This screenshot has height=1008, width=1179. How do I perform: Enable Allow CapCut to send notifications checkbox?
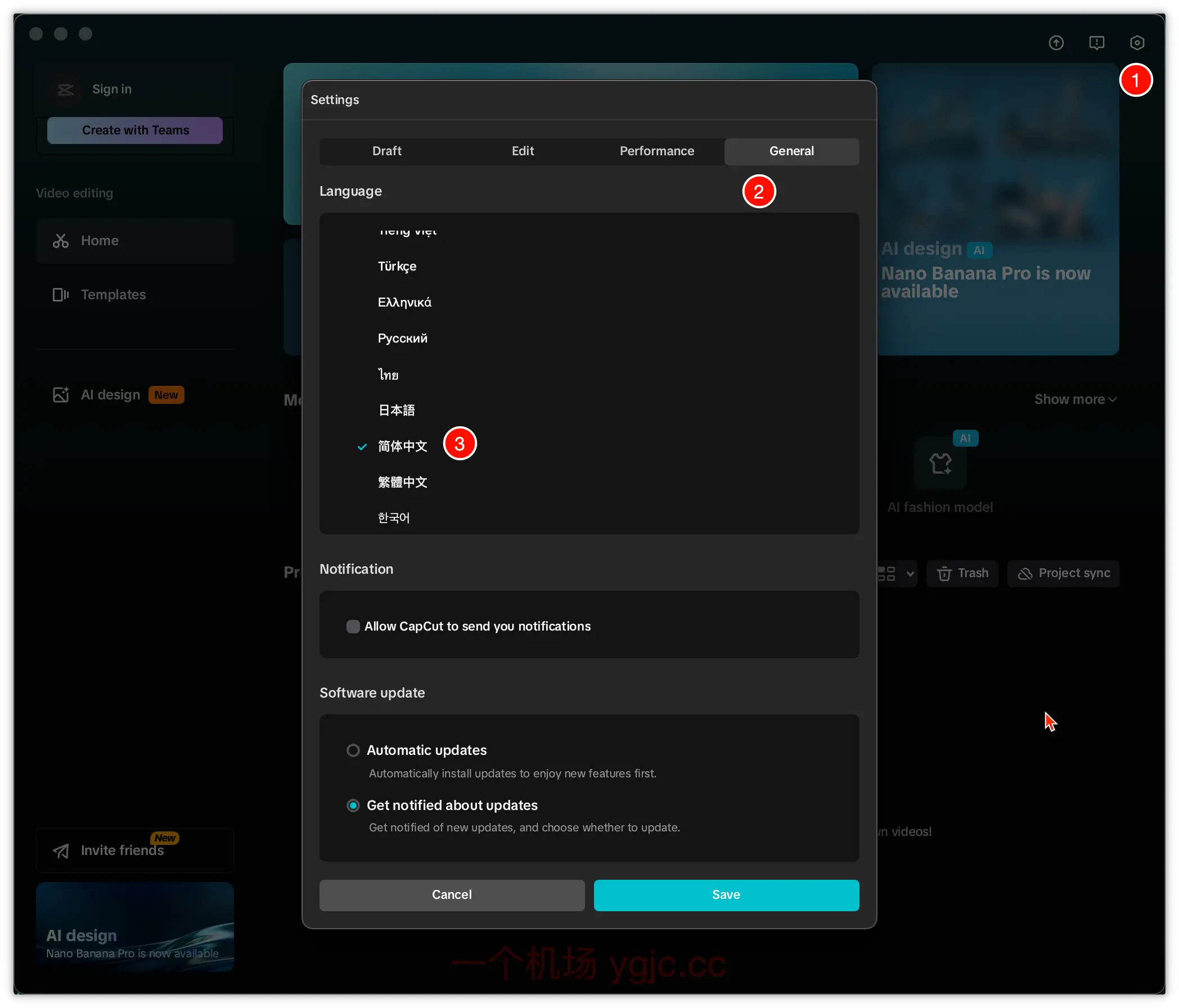(x=353, y=627)
